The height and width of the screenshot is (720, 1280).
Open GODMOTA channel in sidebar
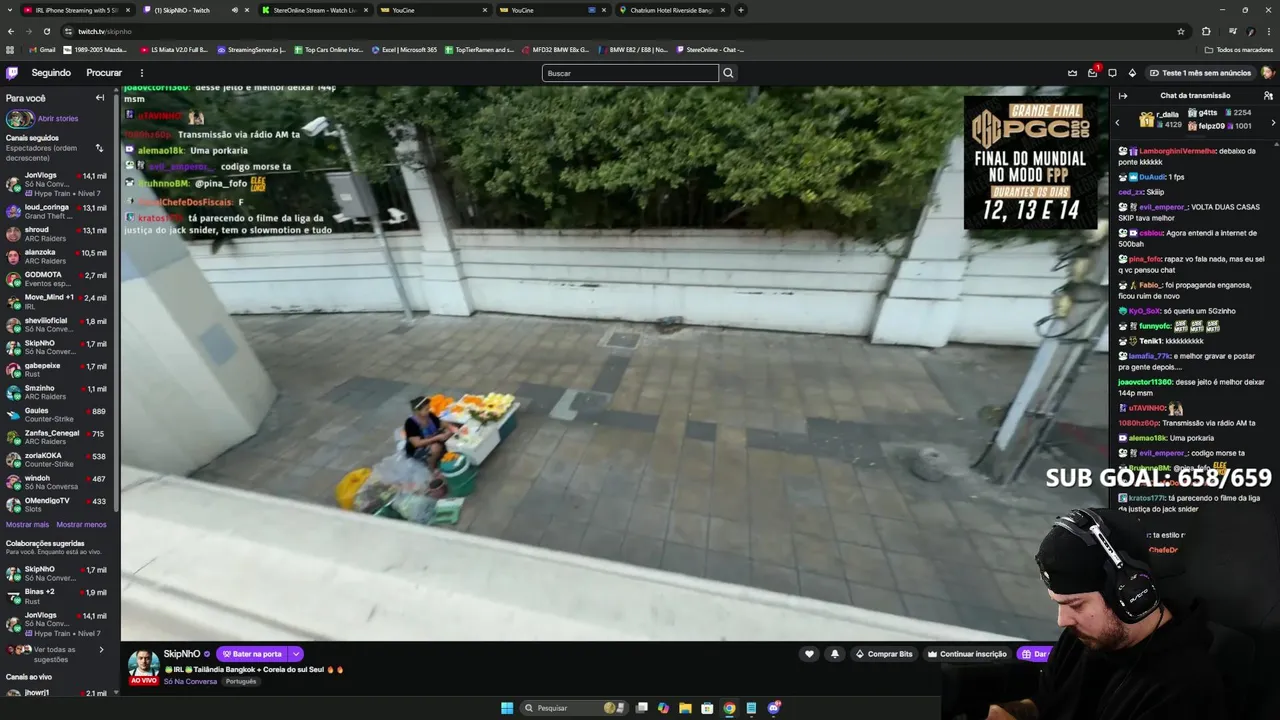(x=57, y=279)
